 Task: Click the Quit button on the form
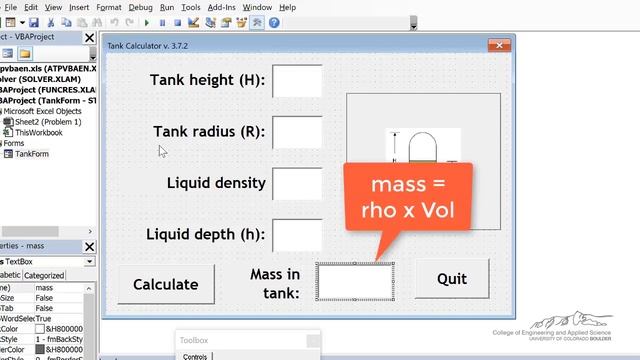click(x=452, y=279)
